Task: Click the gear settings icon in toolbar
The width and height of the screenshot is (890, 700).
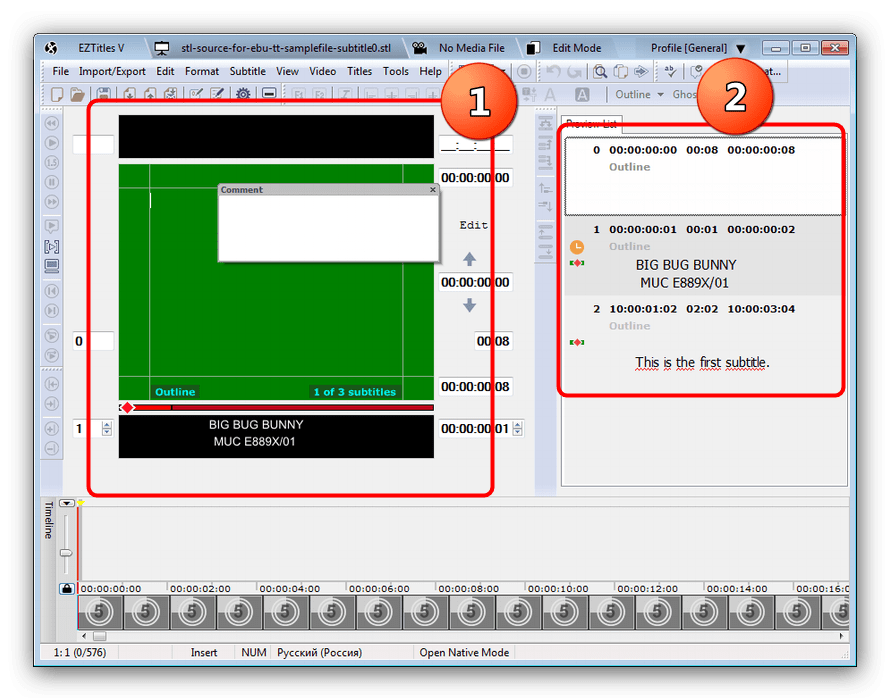Action: point(242,94)
